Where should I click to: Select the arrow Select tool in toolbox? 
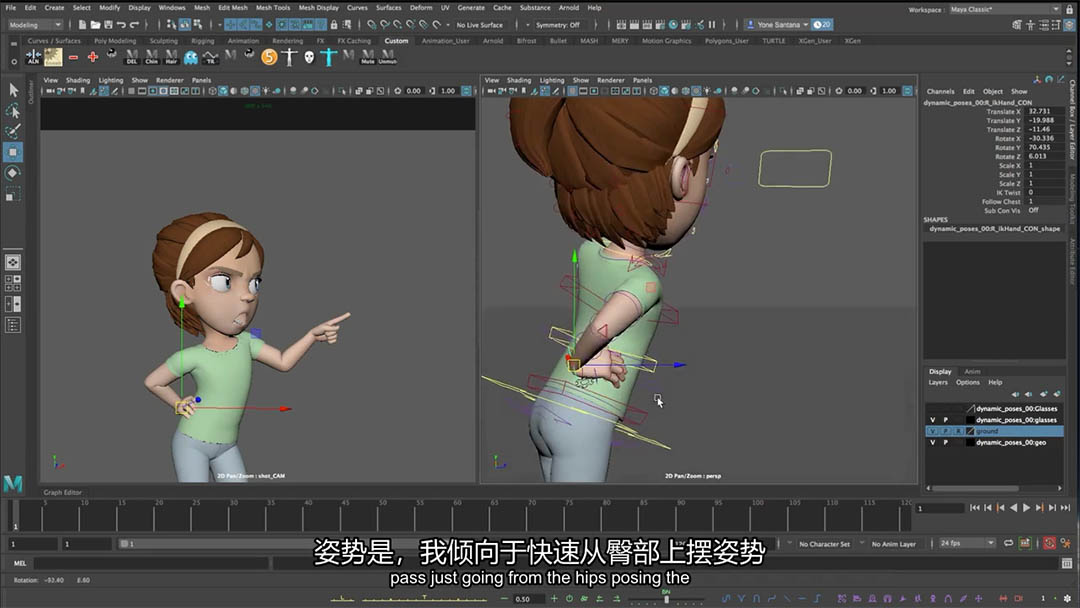point(13,90)
